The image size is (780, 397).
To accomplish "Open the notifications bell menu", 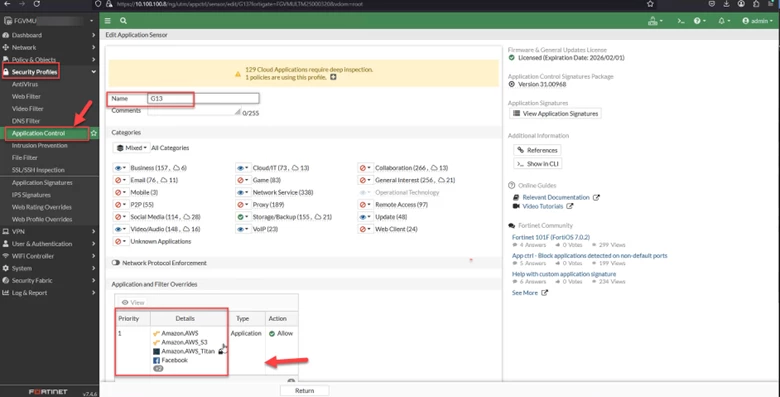I will tap(724, 21).
